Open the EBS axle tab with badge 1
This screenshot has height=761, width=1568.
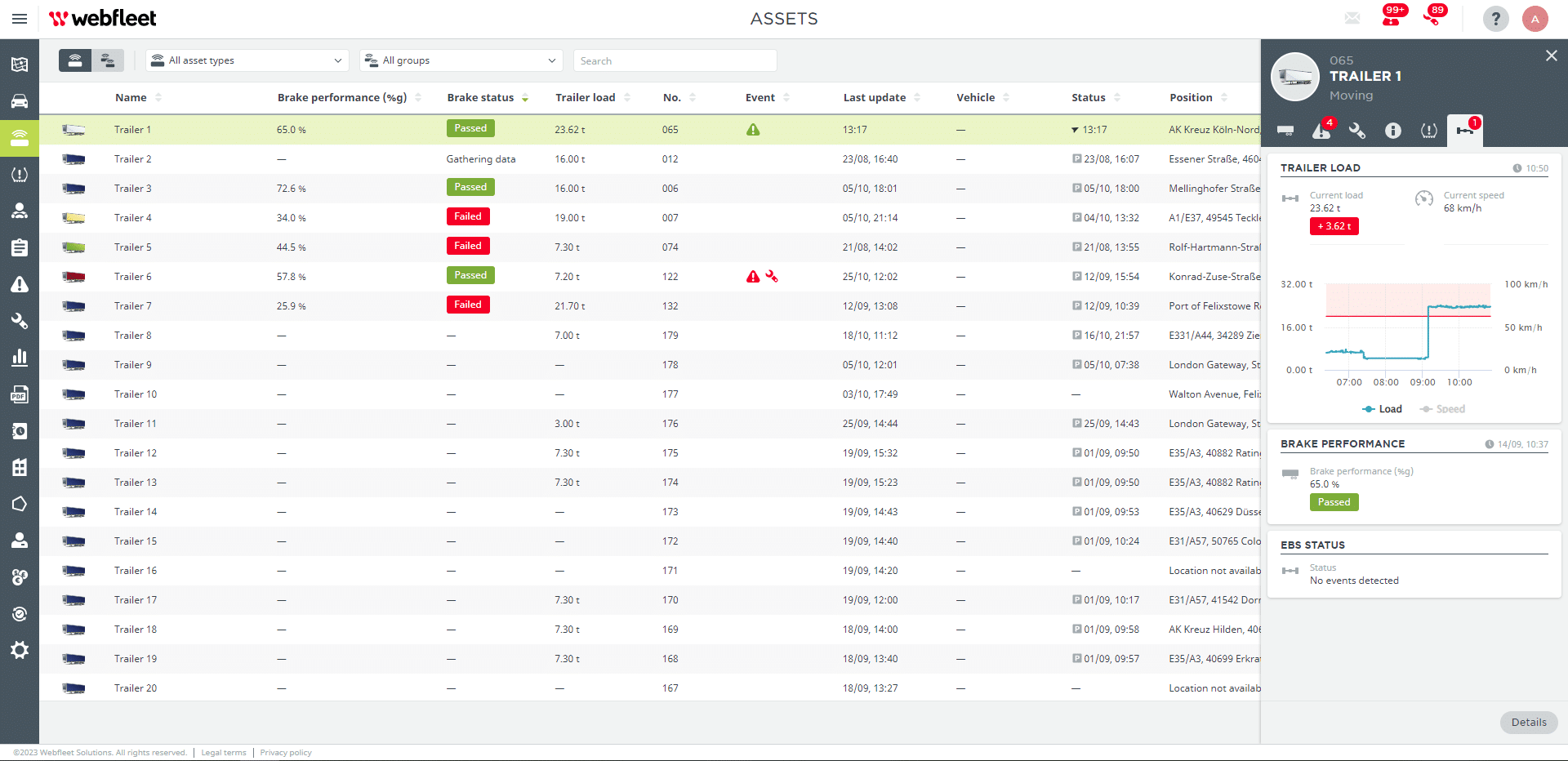click(x=1464, y=131)
